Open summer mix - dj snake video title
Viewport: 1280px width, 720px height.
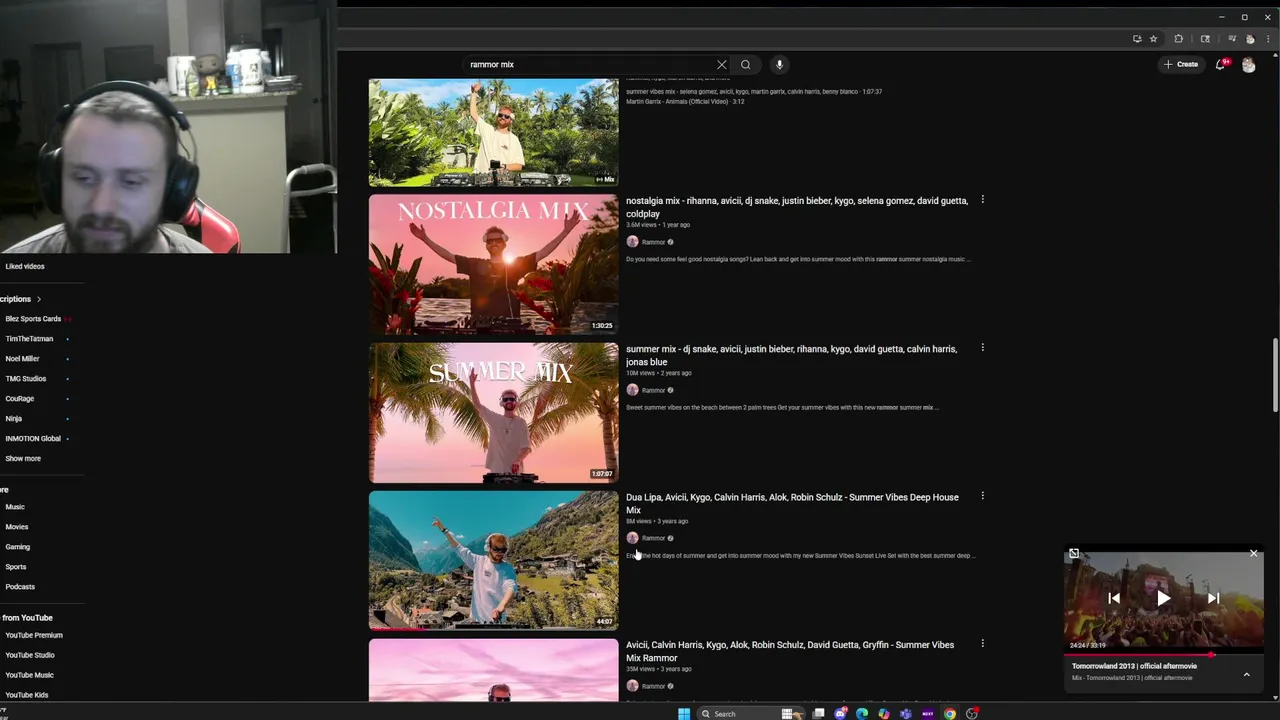[791, 355]
